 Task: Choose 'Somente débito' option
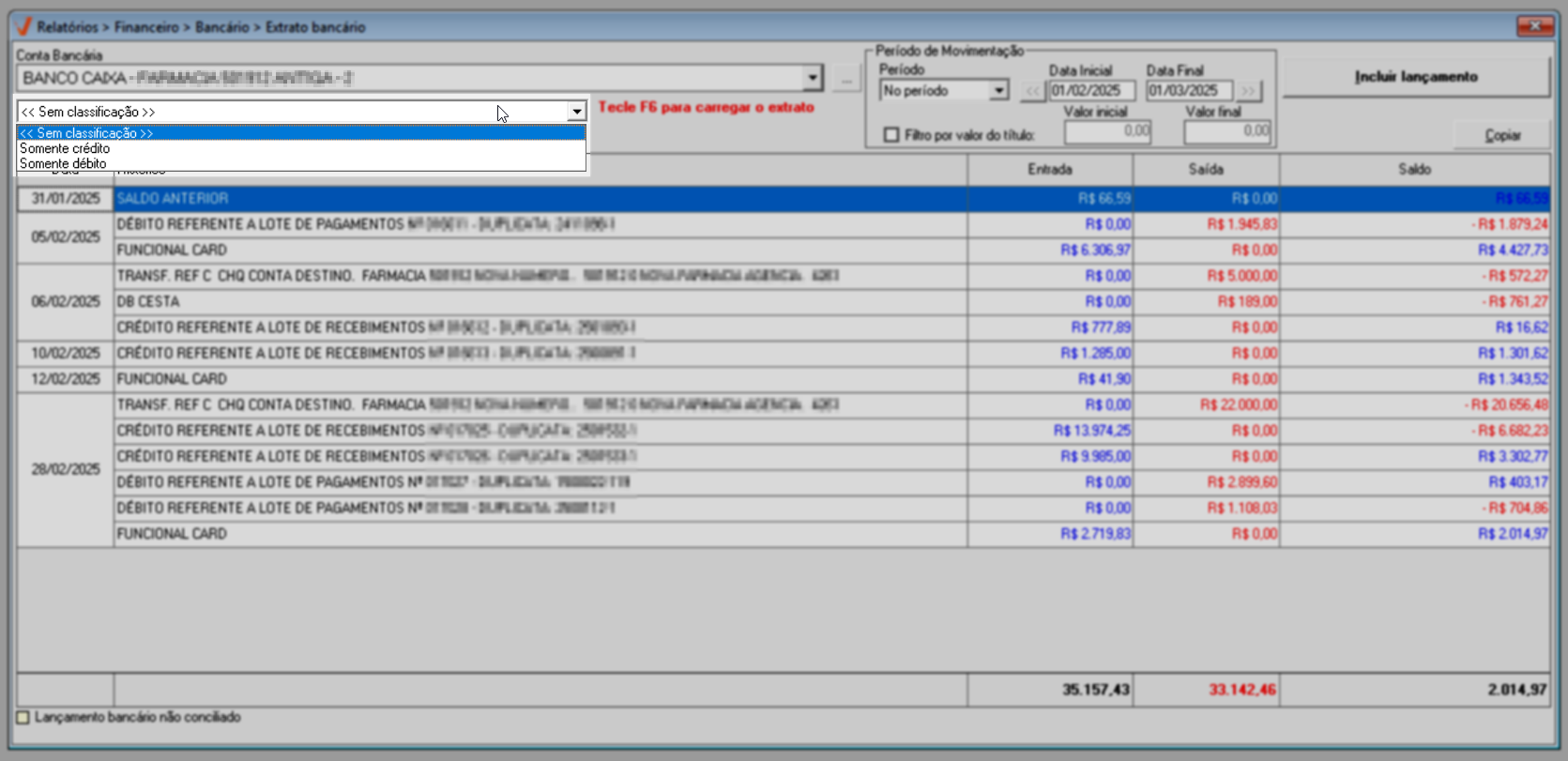tap(301, 163)
